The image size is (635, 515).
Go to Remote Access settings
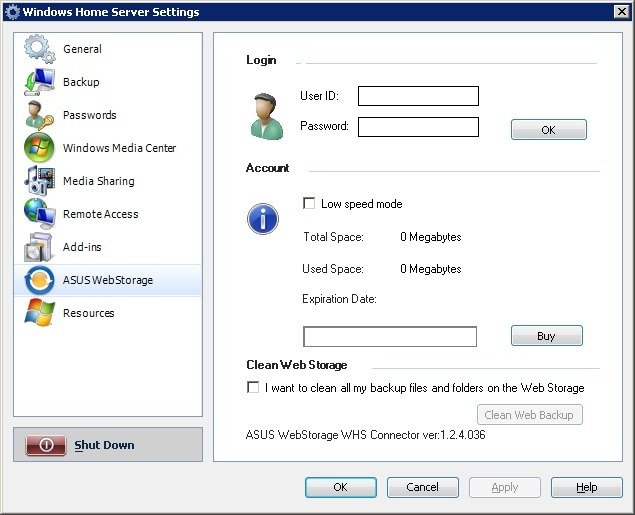click(x=108, y=214)
